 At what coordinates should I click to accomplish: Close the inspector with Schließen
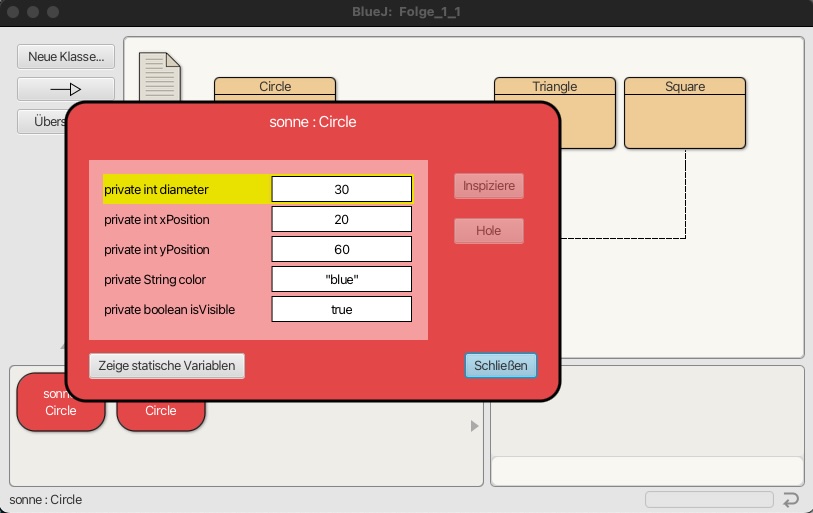500,365
